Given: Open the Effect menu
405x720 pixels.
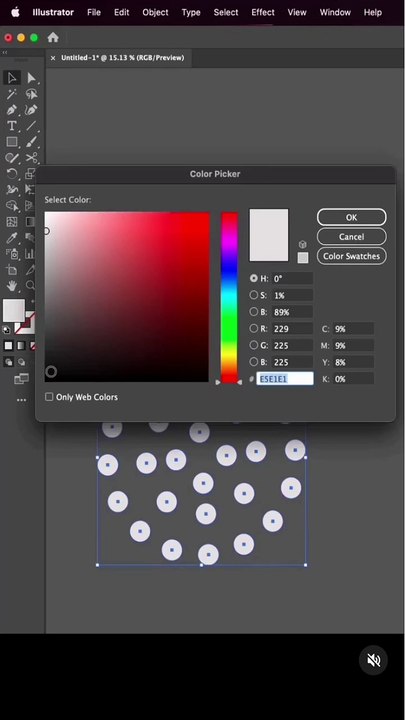Looking at the screenshot, I should tap(263, 12).
